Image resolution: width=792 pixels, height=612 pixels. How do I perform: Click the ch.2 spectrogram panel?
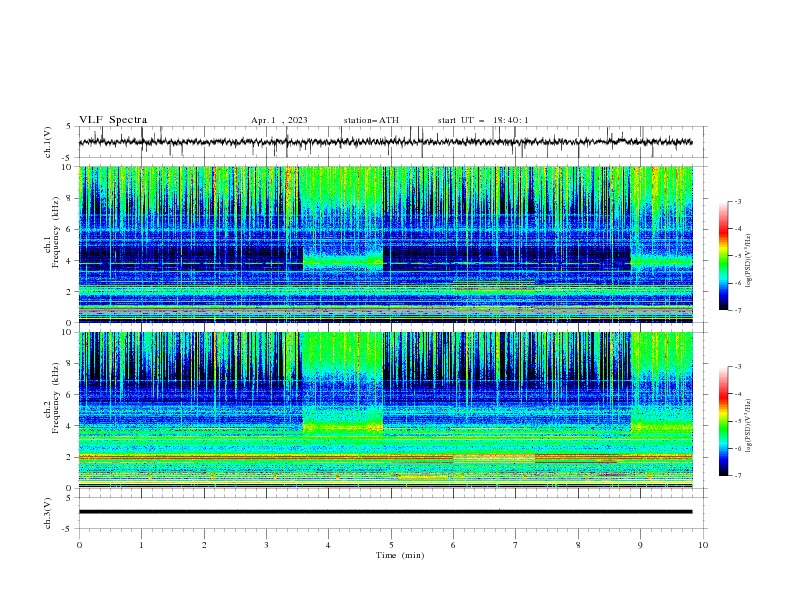tap(385, 410)
